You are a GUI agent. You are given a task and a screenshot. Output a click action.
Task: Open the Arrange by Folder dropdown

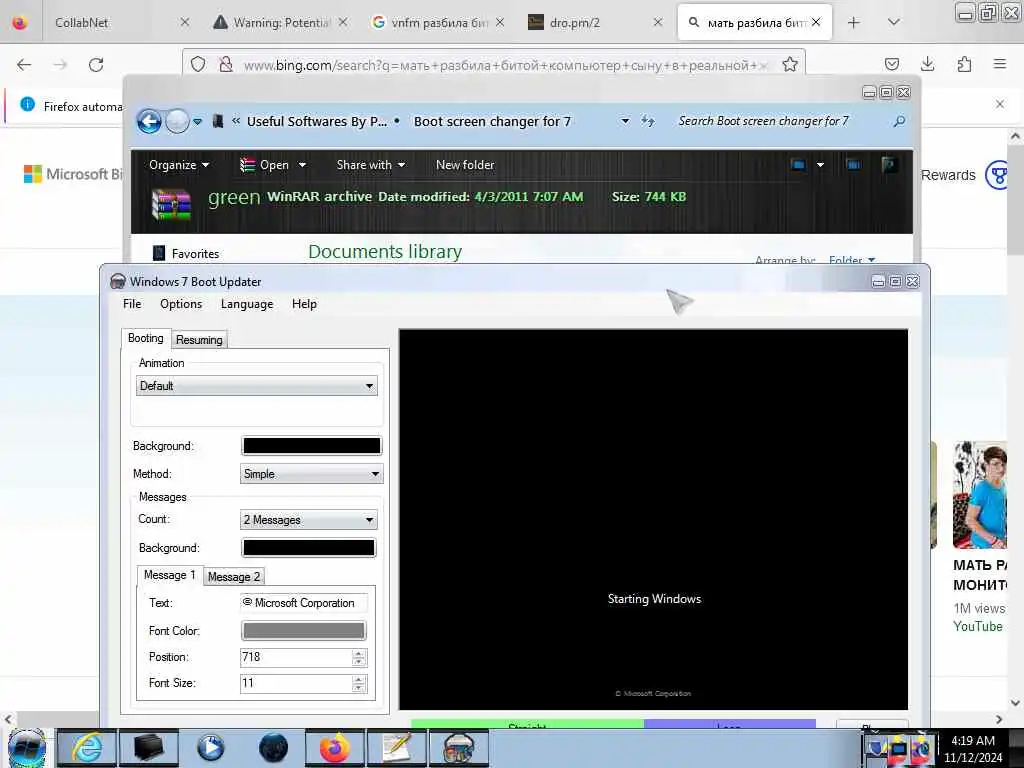(852, 260)
